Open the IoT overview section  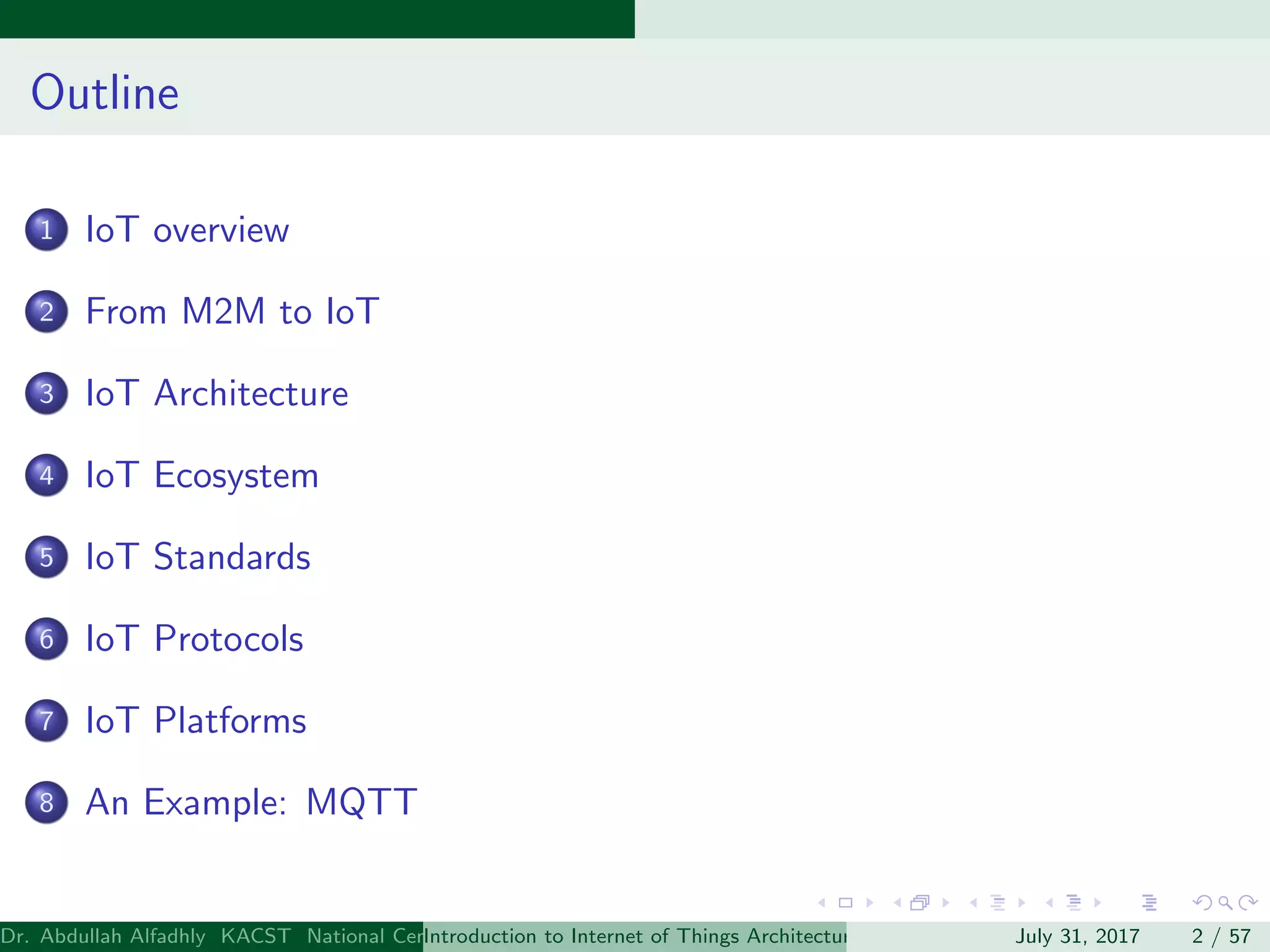click(187, 230)
